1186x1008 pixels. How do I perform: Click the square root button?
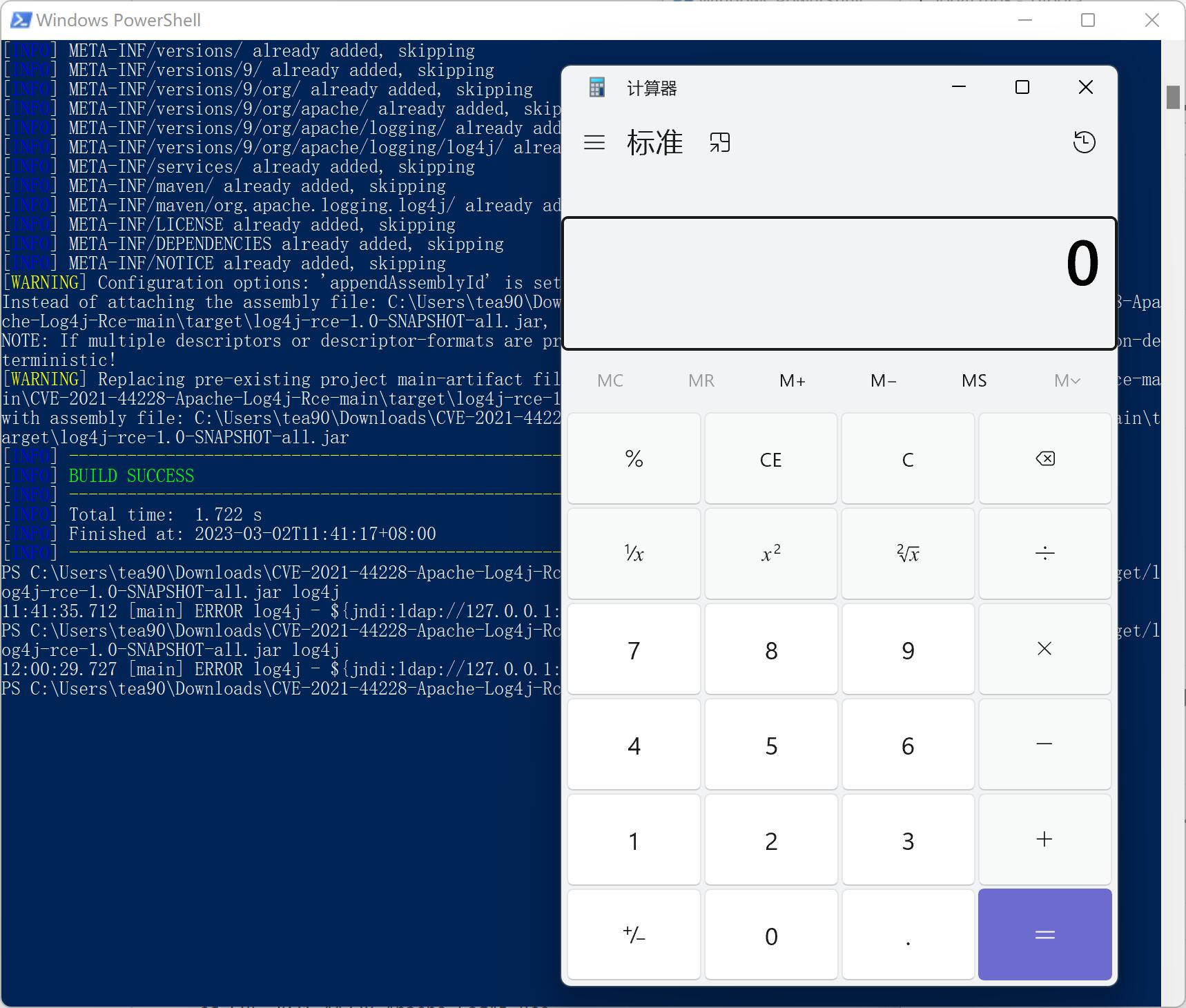click(x=908, y=554)
